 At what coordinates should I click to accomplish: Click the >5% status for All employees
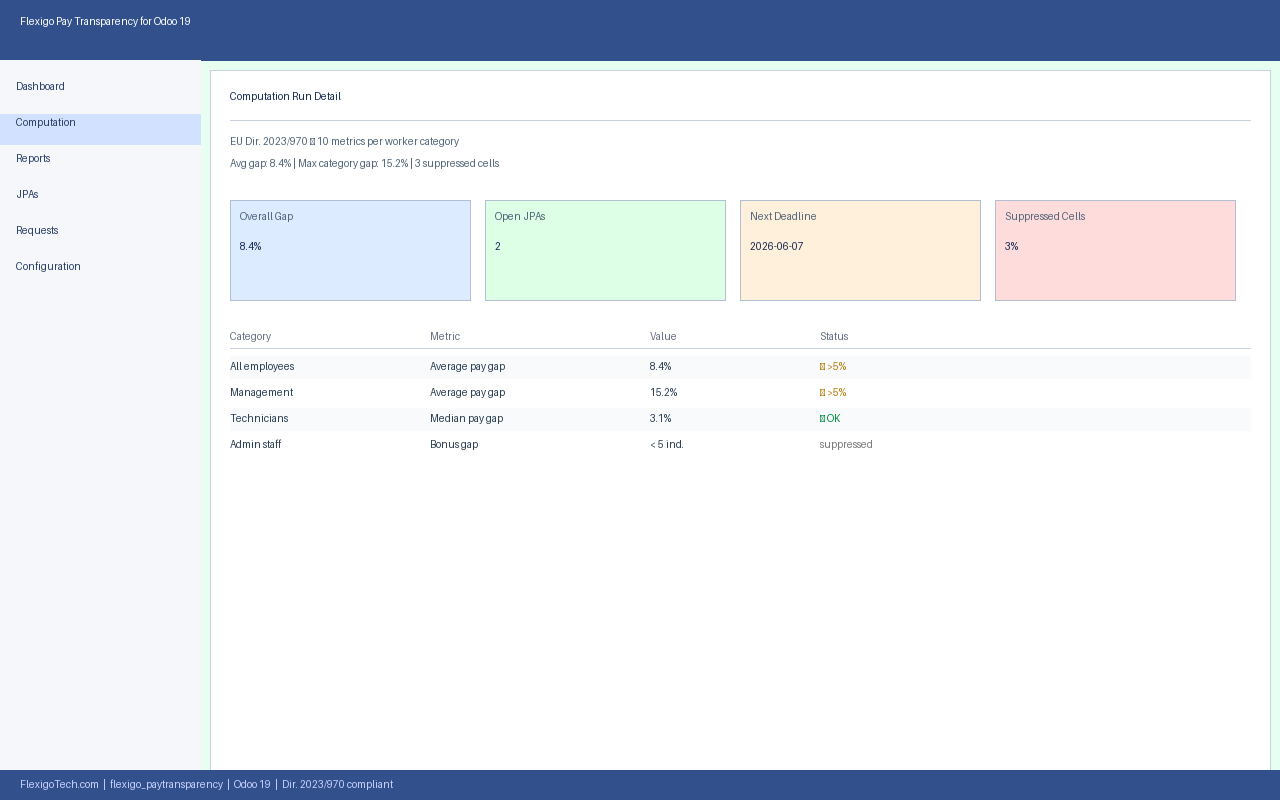click(833, 367)
